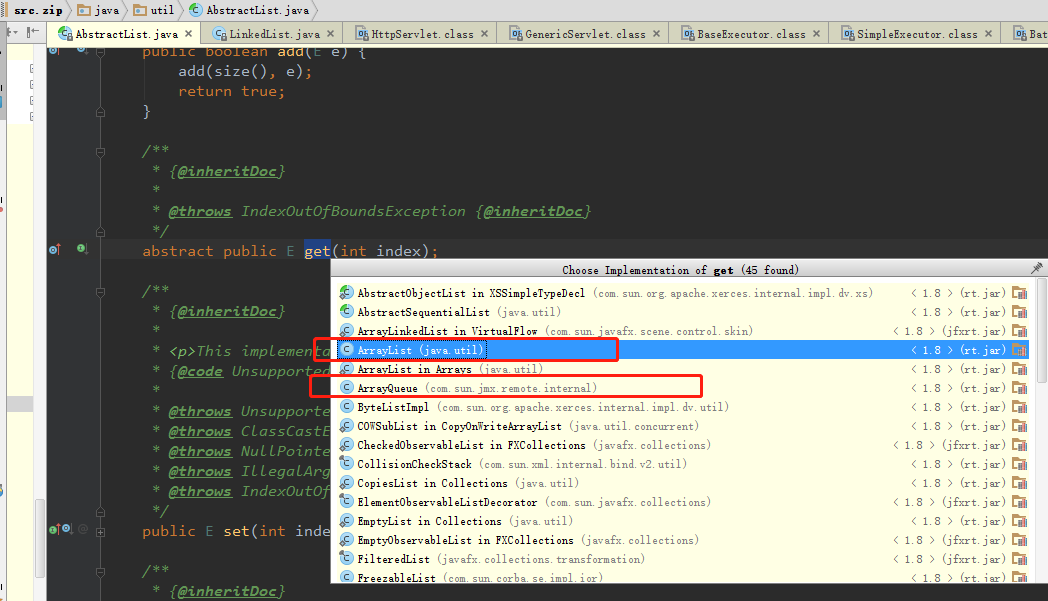Place cursor on get method name
1048x601 pixels.
[x=317, y=251]
